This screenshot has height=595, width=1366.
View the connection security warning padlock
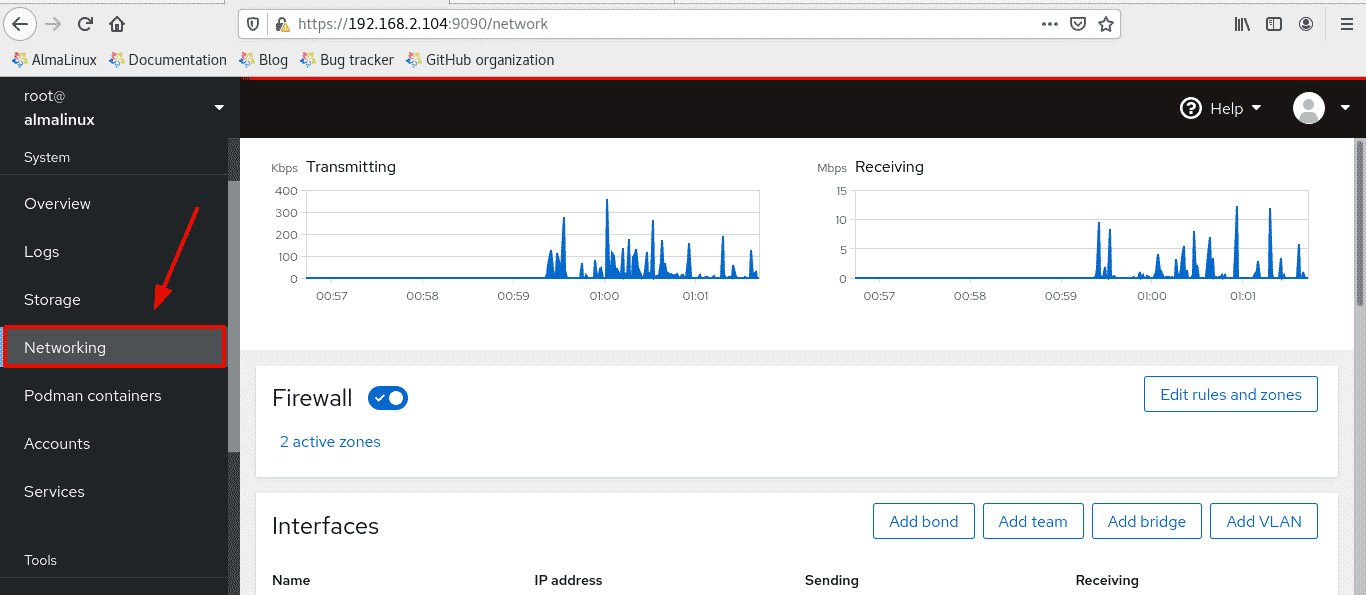click(x=281, y=24)
